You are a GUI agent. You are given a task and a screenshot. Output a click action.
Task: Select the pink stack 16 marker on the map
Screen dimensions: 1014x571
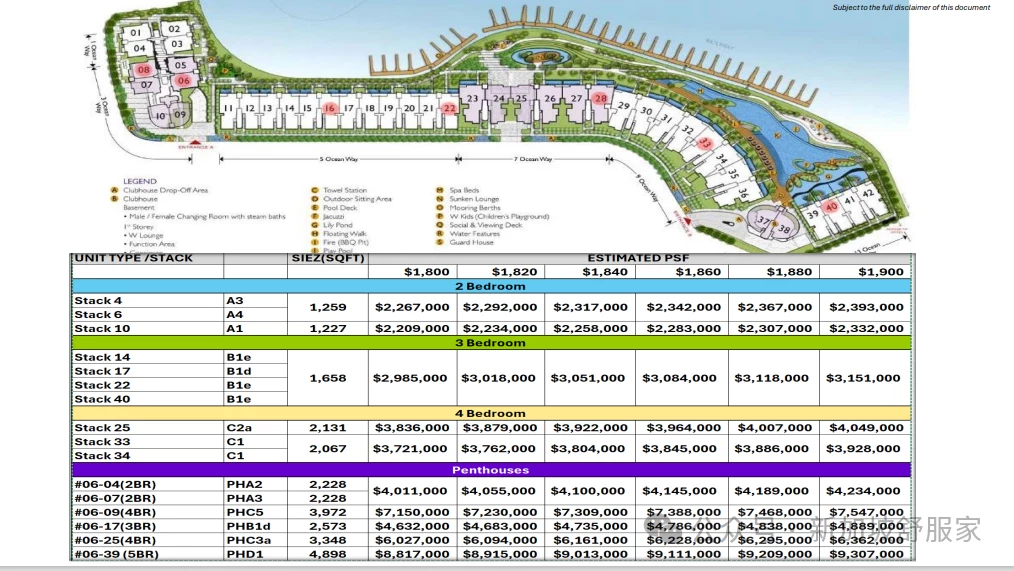[x=330, y=108]
